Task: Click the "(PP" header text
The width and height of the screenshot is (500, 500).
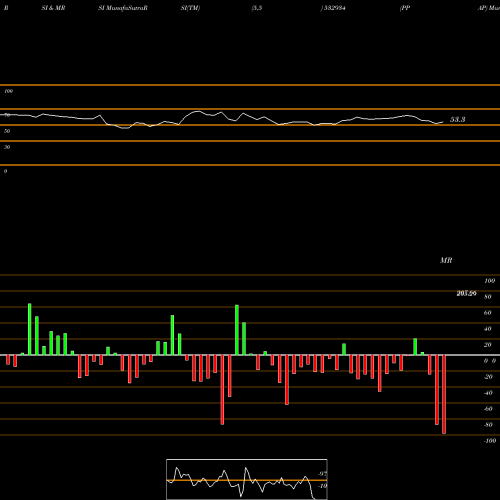Action: (x=405, y=8)
